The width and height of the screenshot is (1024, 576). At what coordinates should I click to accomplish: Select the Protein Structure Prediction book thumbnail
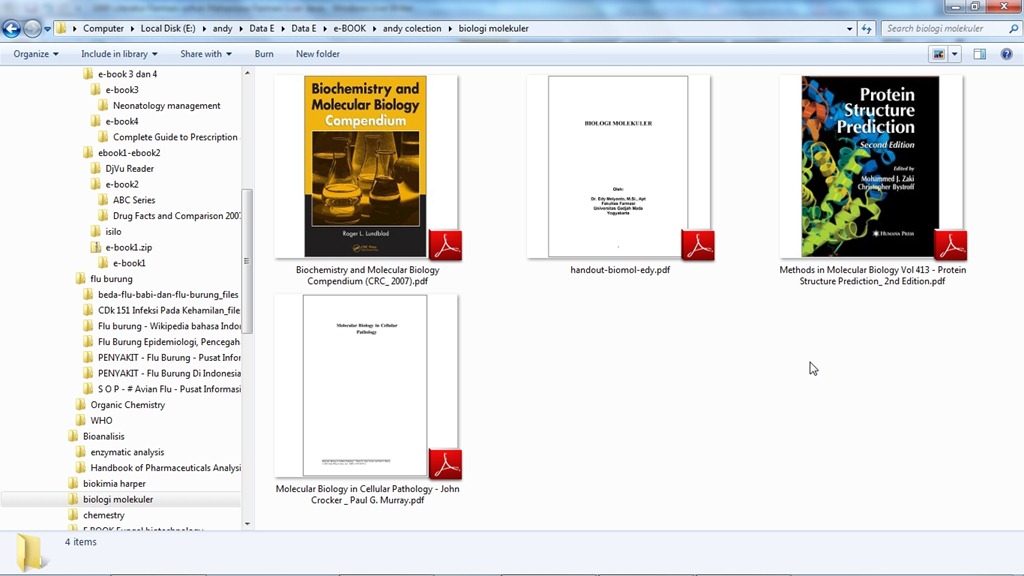coord(871,167)
